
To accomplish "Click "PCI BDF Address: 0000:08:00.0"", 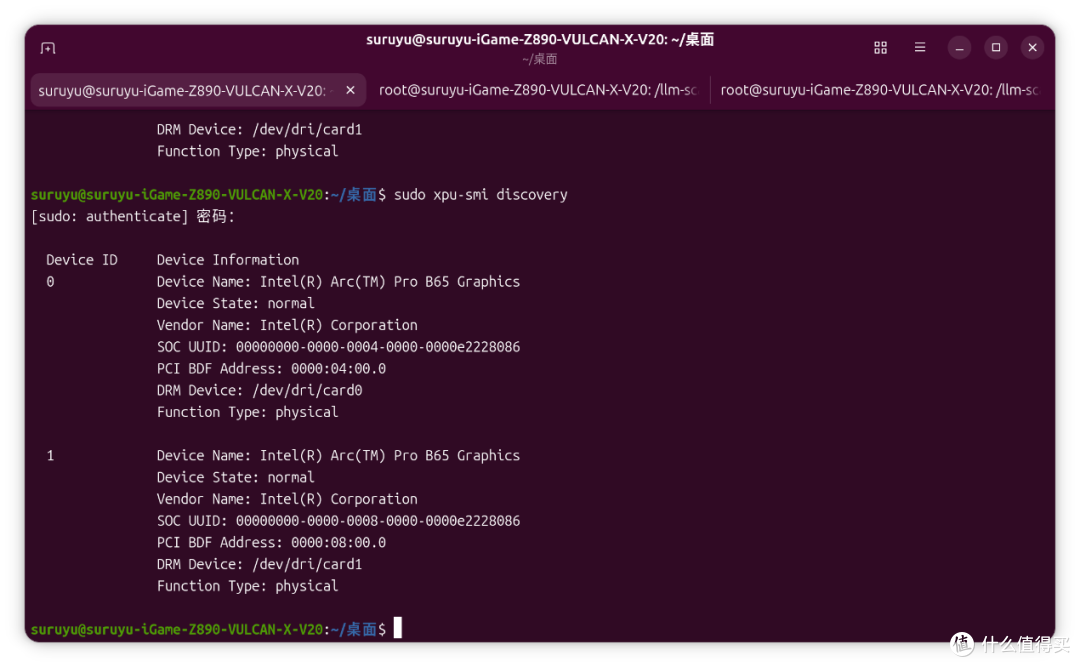I will click(271, 542).
